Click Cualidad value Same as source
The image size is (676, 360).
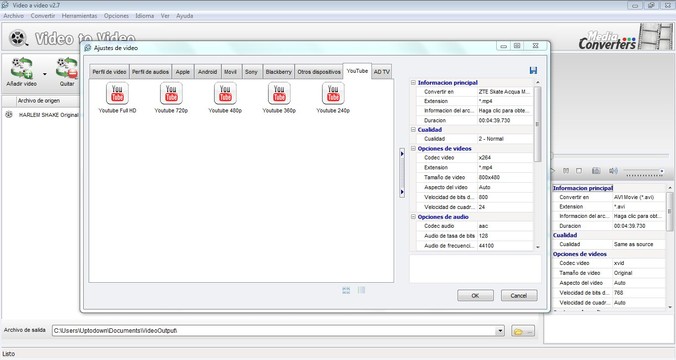(639, 244)
